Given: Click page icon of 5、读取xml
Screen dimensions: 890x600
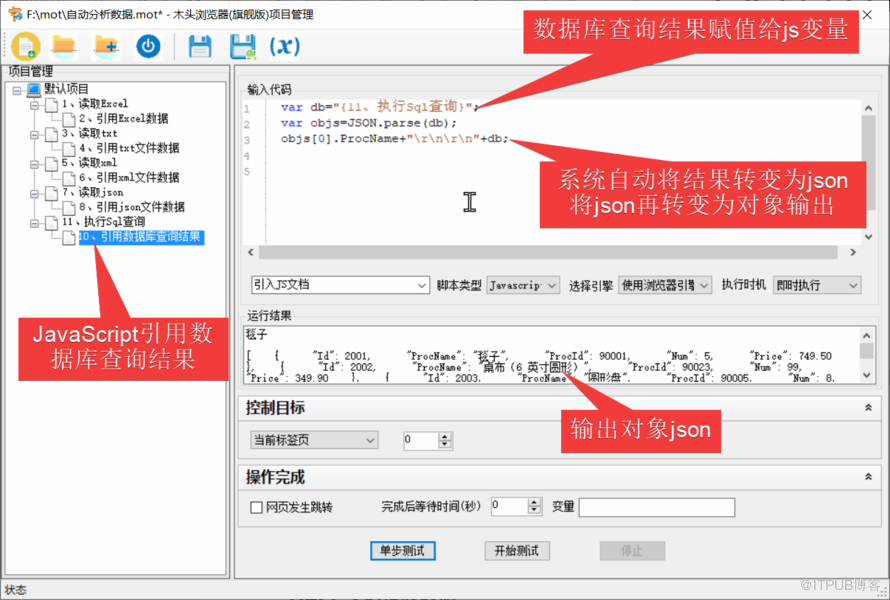Looking at the screenshot, I should (52, 163).
